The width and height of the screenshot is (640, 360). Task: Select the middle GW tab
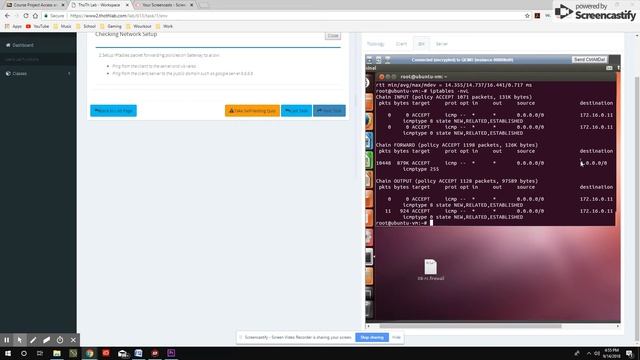pos(421,44)
